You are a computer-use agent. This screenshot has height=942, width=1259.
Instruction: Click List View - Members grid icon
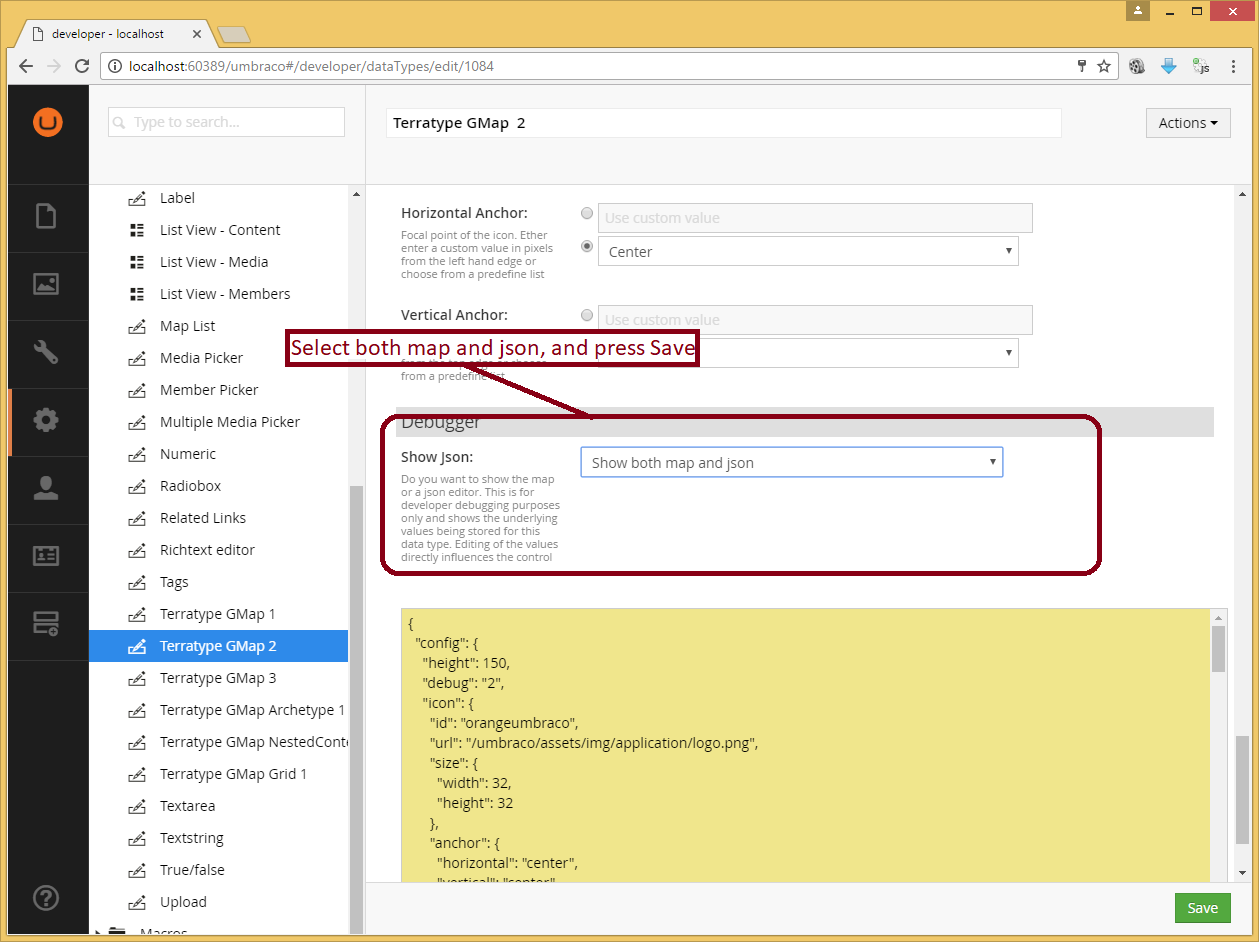pos(138,294)
